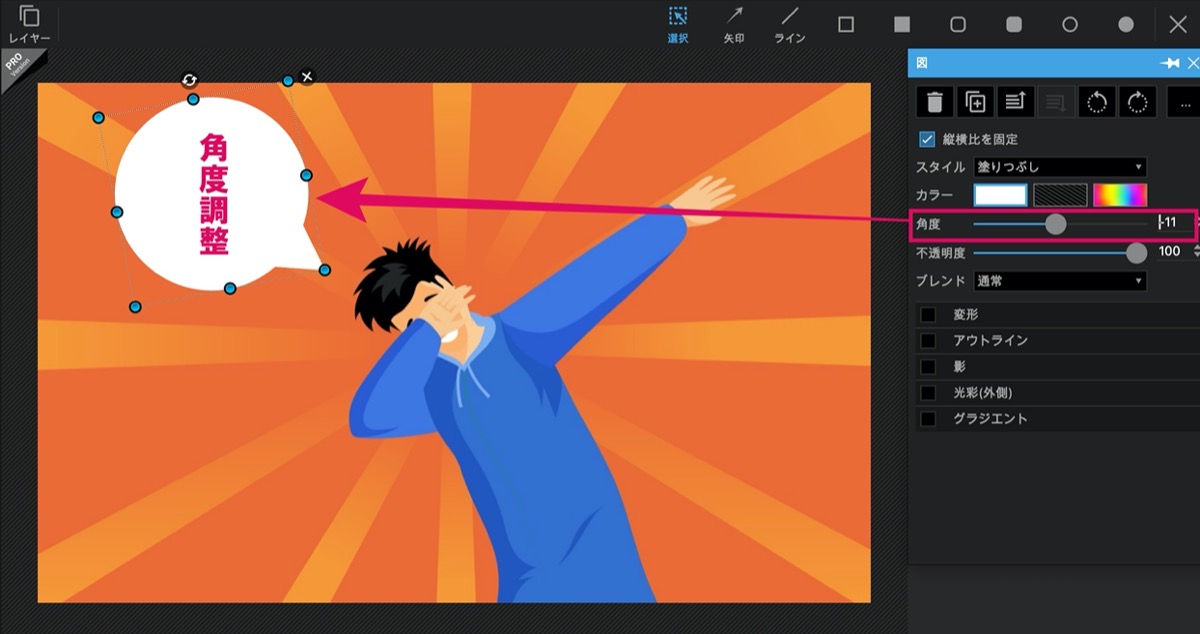Select the outlined rectangle shape tool
1200x634 pixels.
(x=846, y=24)
